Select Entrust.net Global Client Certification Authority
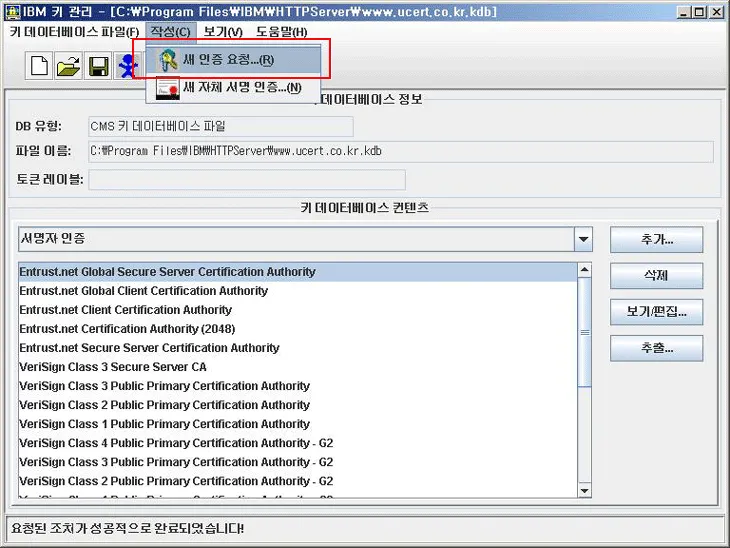The image size is (730, 548). (x=298, y=291)
